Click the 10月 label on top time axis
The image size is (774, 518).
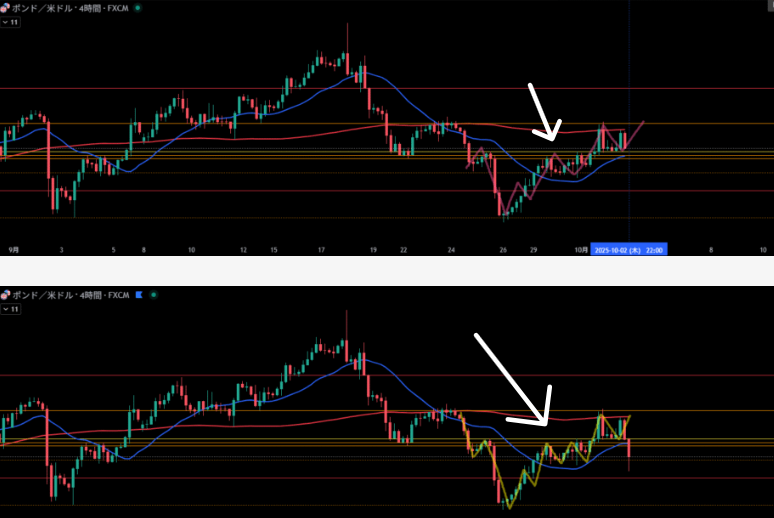[x=581, y=248]
